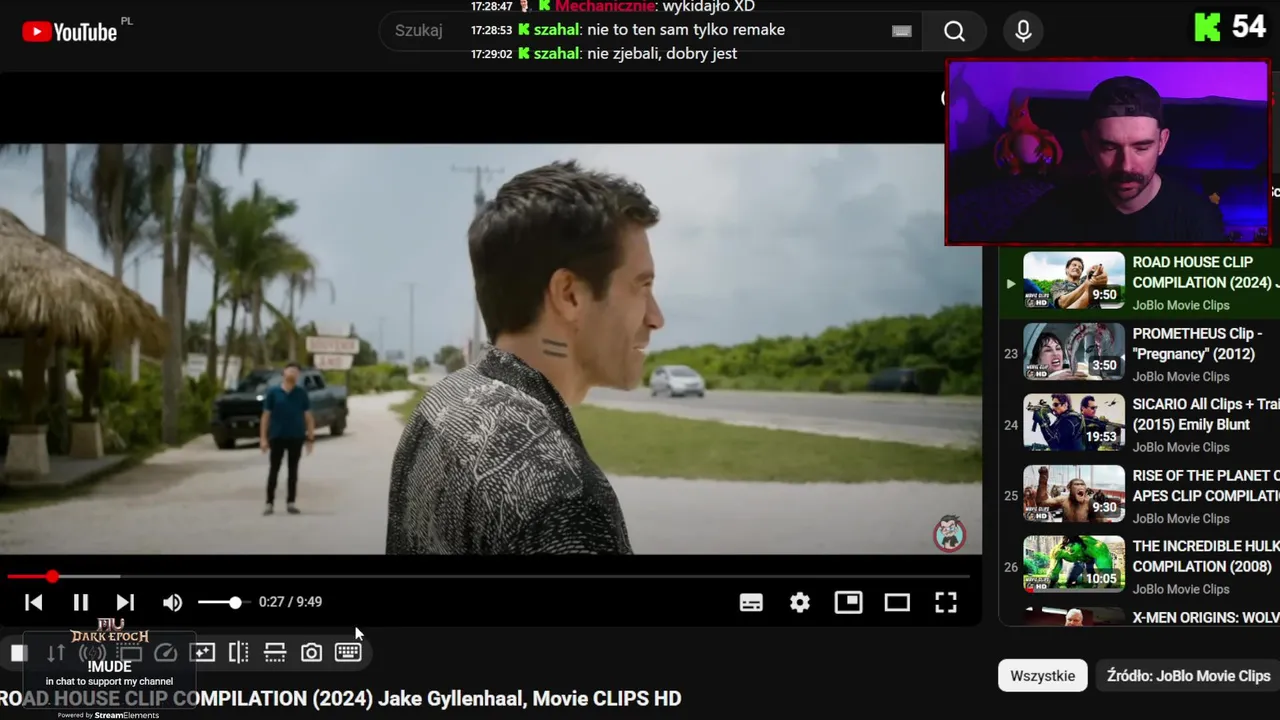Click the reverse playlist arrows icon

point(56,653)
